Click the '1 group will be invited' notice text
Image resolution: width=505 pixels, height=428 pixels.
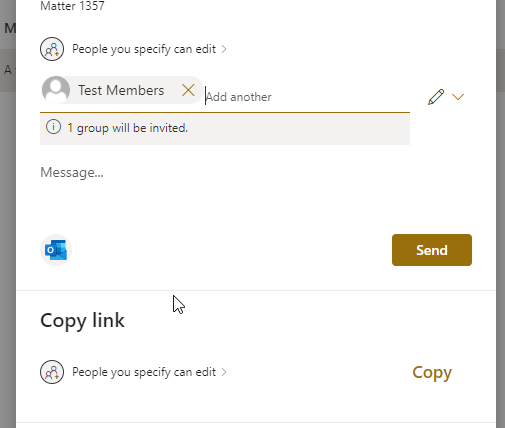128,128
